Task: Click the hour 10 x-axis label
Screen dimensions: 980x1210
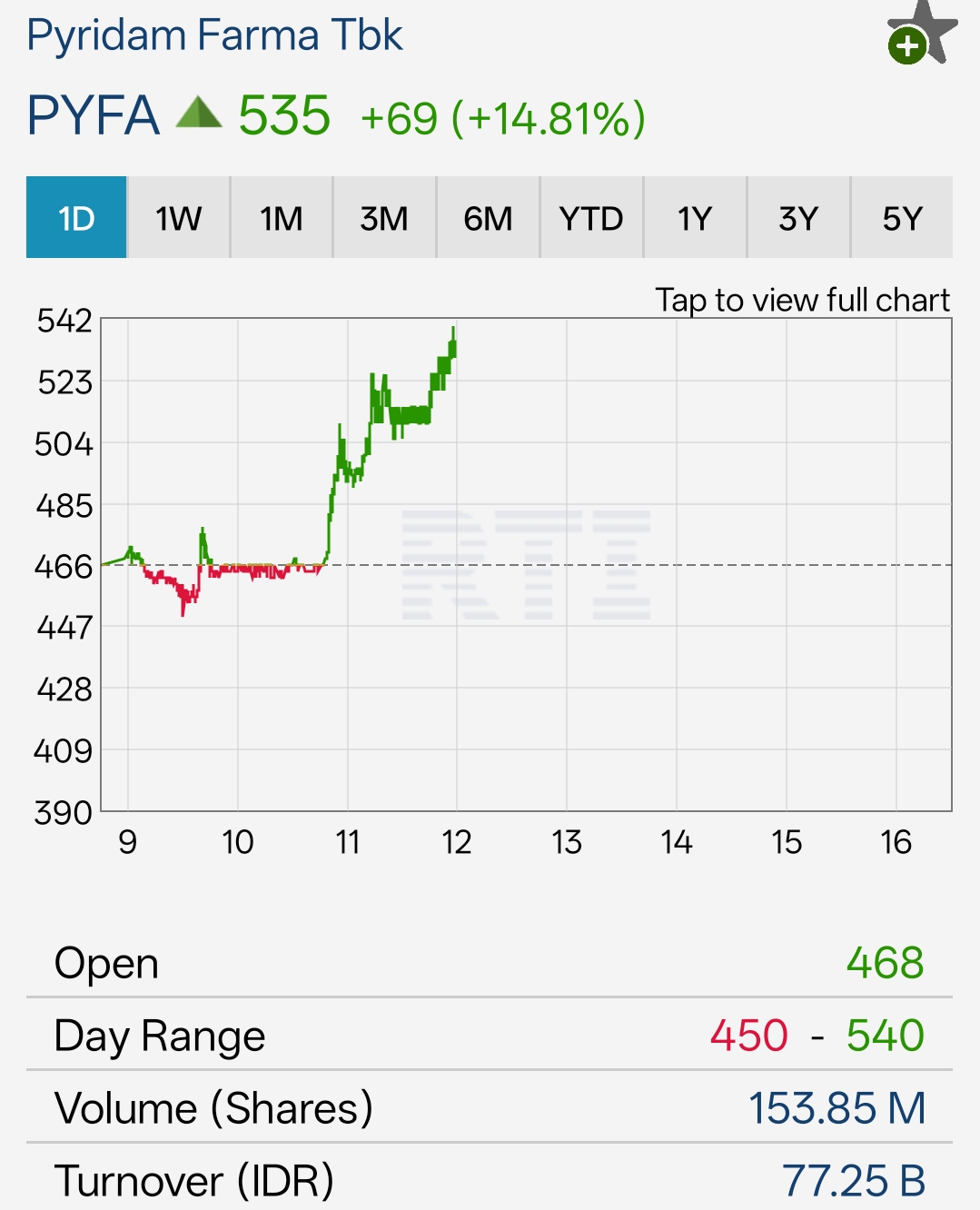Action: pyautogui.click(x=238, y=842)
